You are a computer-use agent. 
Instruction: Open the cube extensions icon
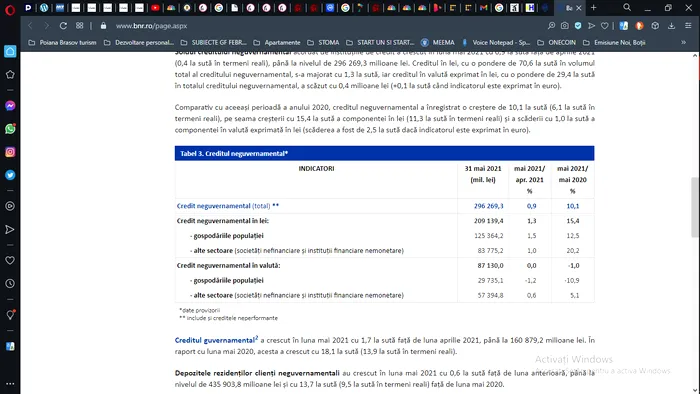[x=655, y=26]
